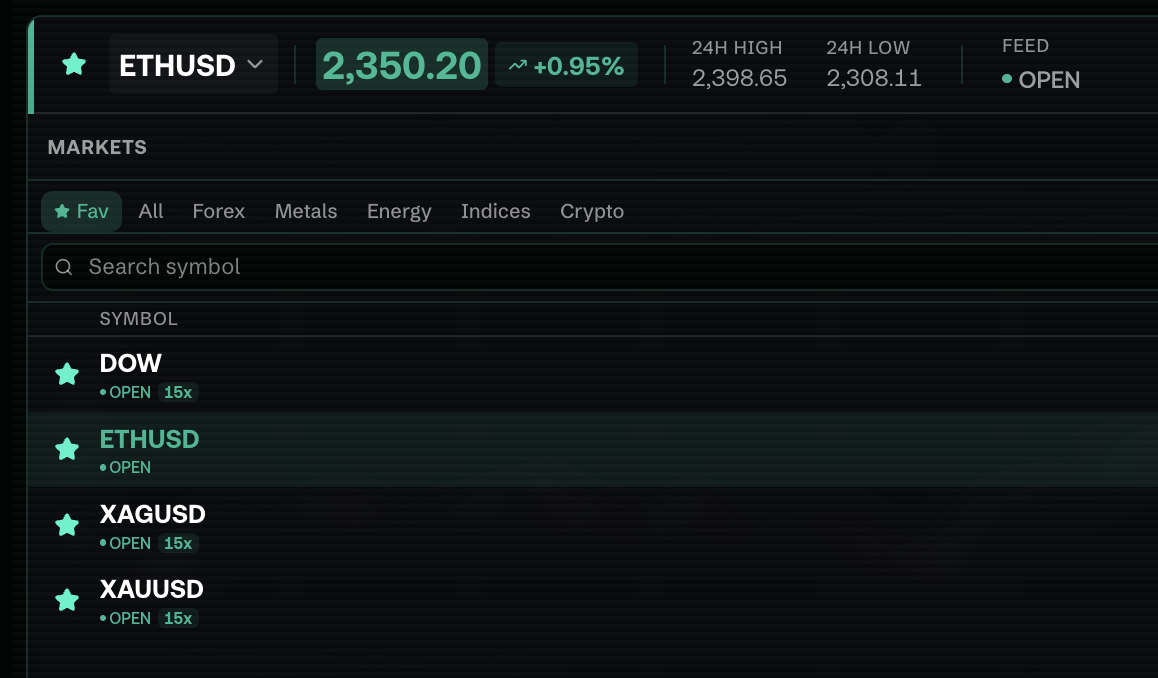Select the Fav tab

coord(81,211)
